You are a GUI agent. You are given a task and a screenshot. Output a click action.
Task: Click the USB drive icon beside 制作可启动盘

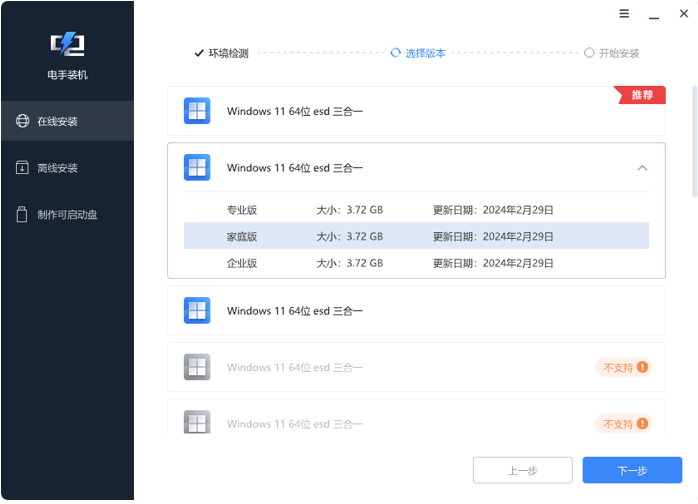point(22,214)
